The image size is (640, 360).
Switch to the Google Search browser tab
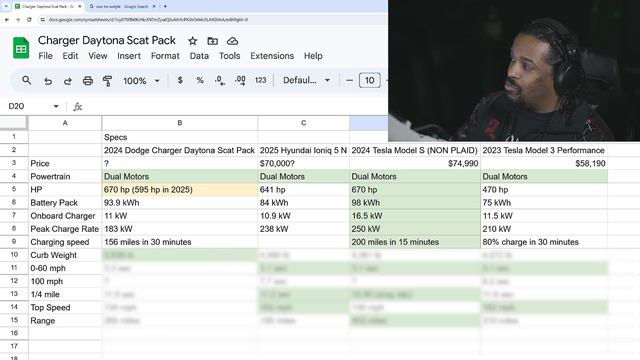(x=121, y=7)
